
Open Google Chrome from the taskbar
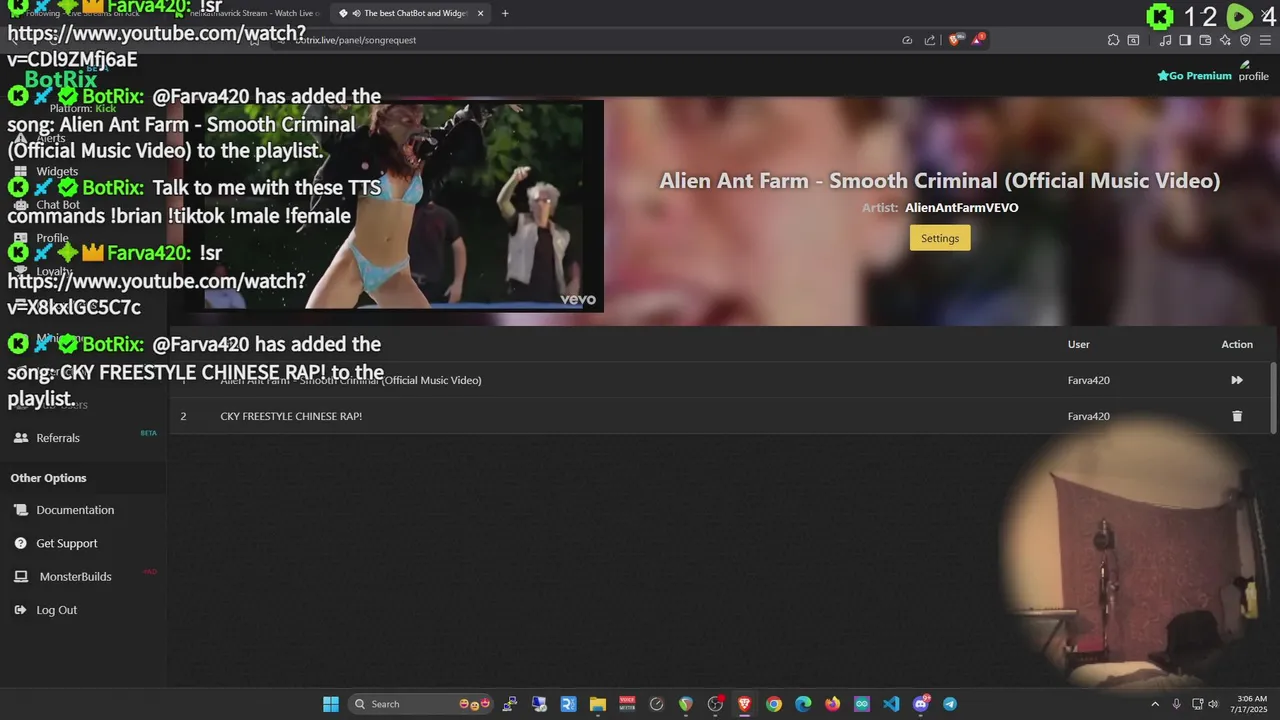(774, 704)
